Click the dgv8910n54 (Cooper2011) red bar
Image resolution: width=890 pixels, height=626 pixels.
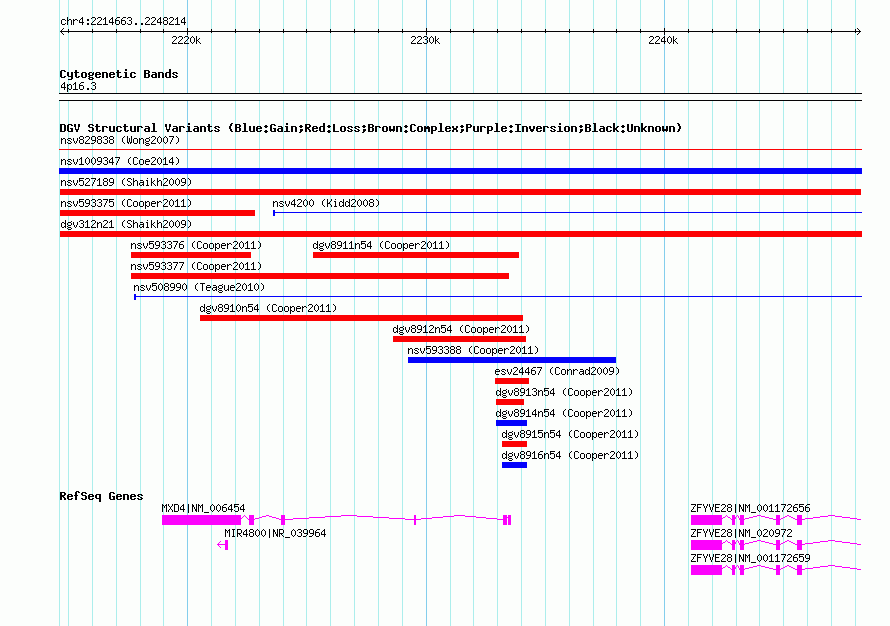(361, 318)
